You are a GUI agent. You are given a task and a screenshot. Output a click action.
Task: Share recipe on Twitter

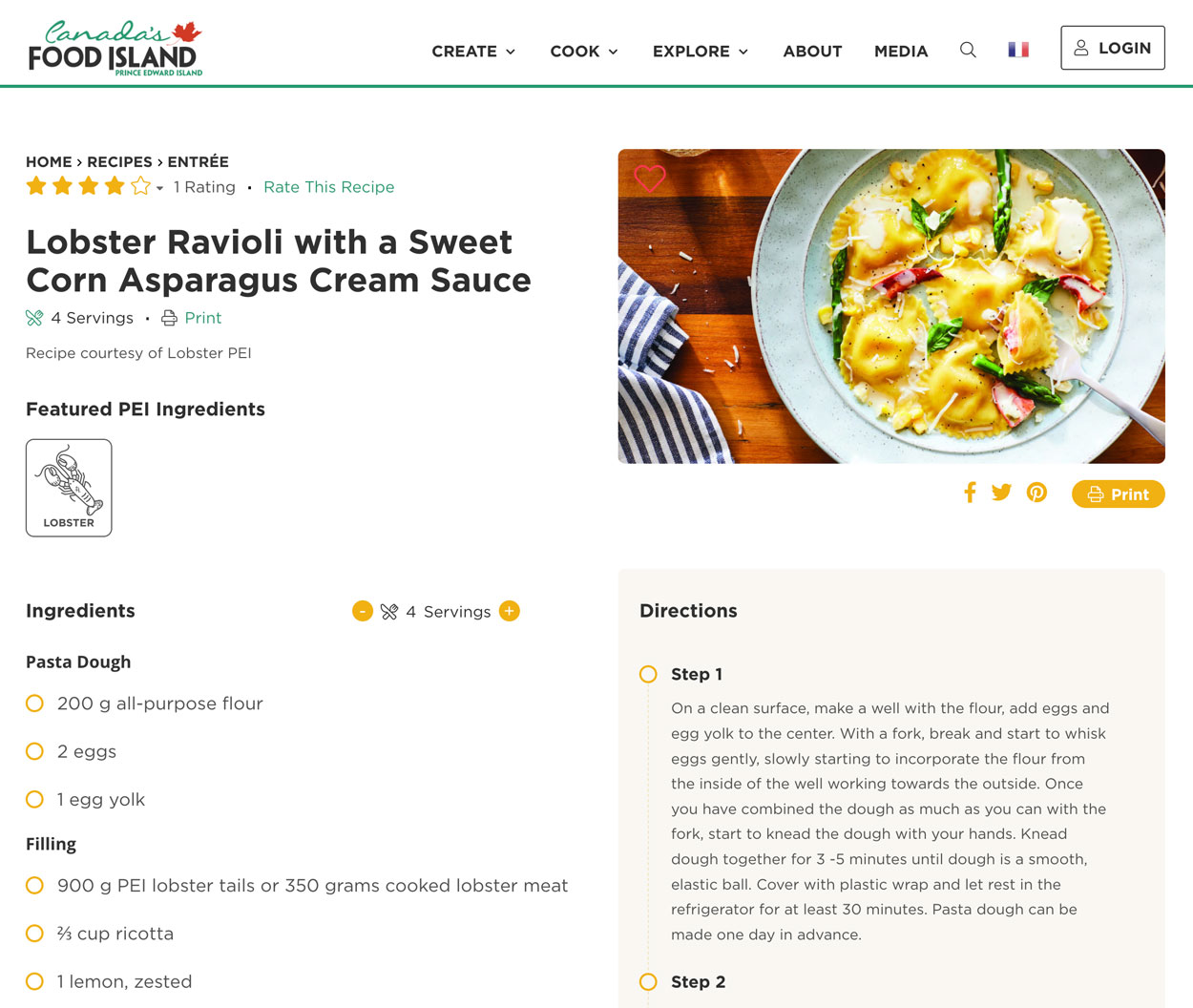coord(1001,493)
